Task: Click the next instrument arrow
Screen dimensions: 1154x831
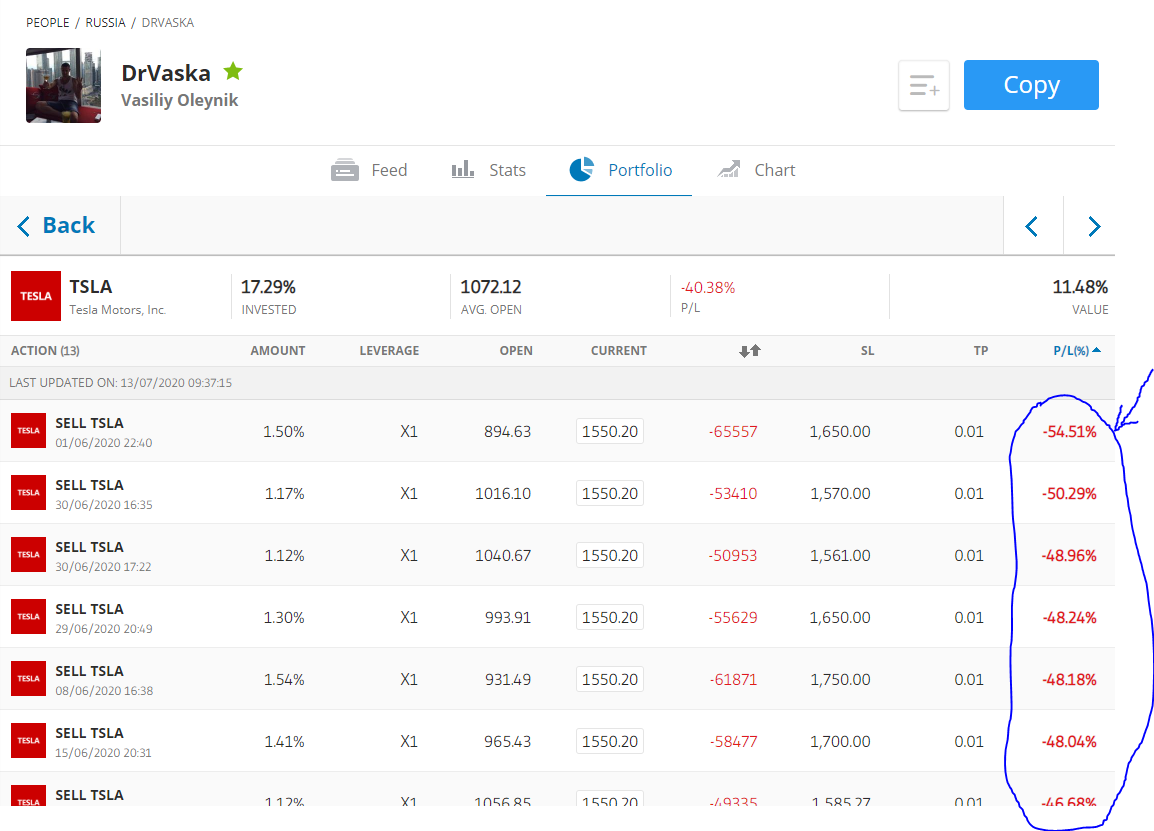Action: 1094,226
